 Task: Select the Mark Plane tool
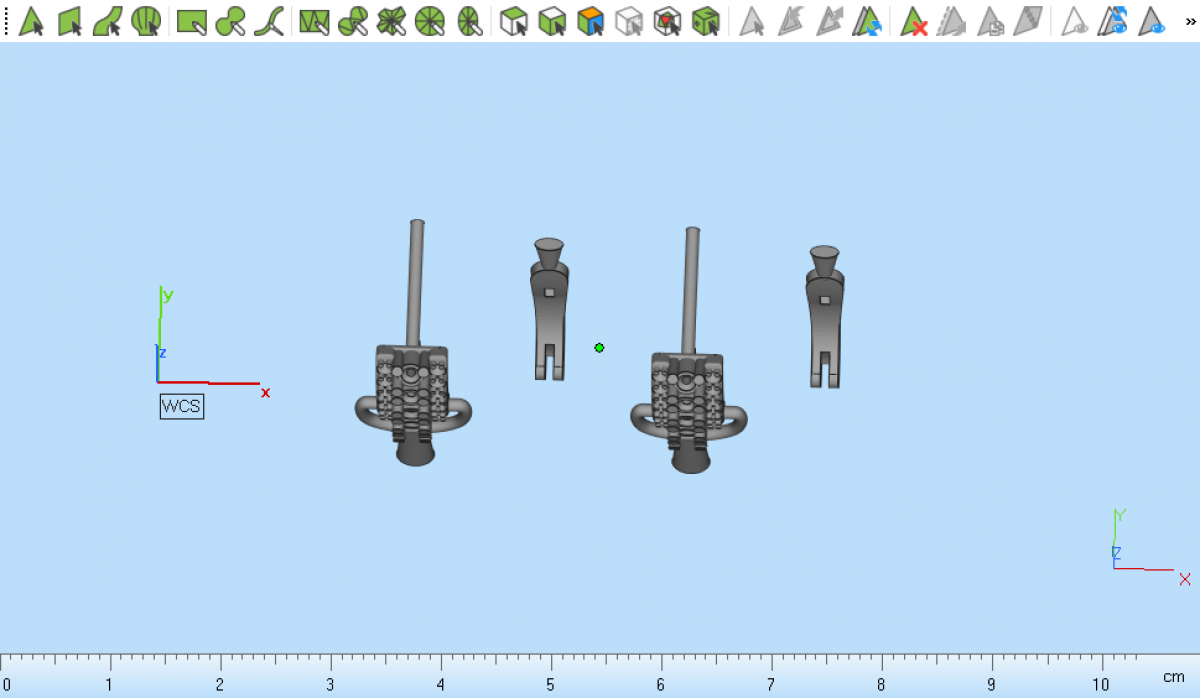pyautogui.click(x=70, y=21)
